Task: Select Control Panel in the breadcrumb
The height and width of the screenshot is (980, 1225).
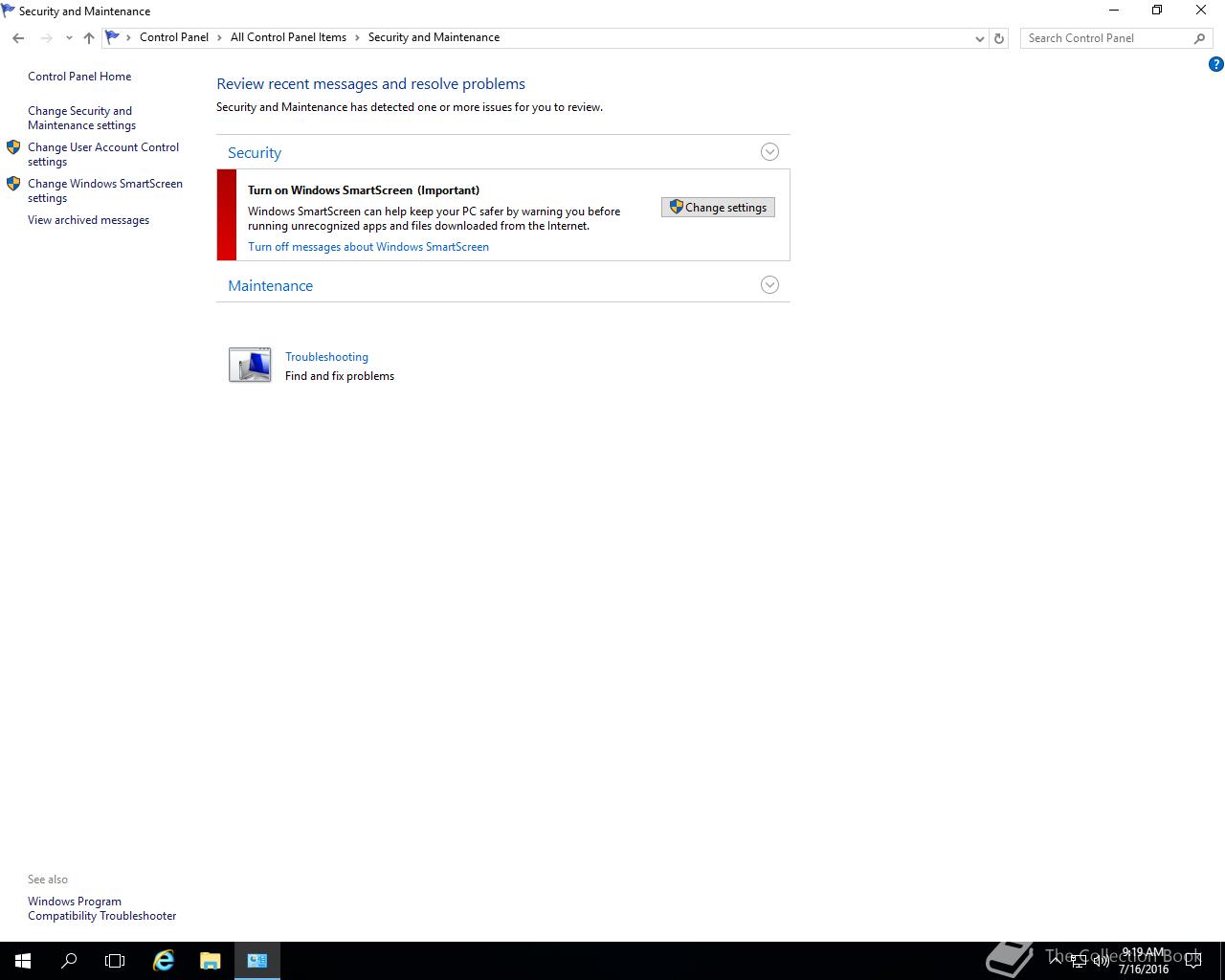Action: [x=174, y=37]
